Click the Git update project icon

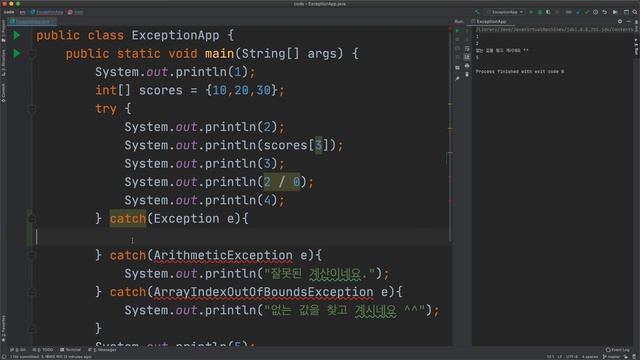[578, 12]
